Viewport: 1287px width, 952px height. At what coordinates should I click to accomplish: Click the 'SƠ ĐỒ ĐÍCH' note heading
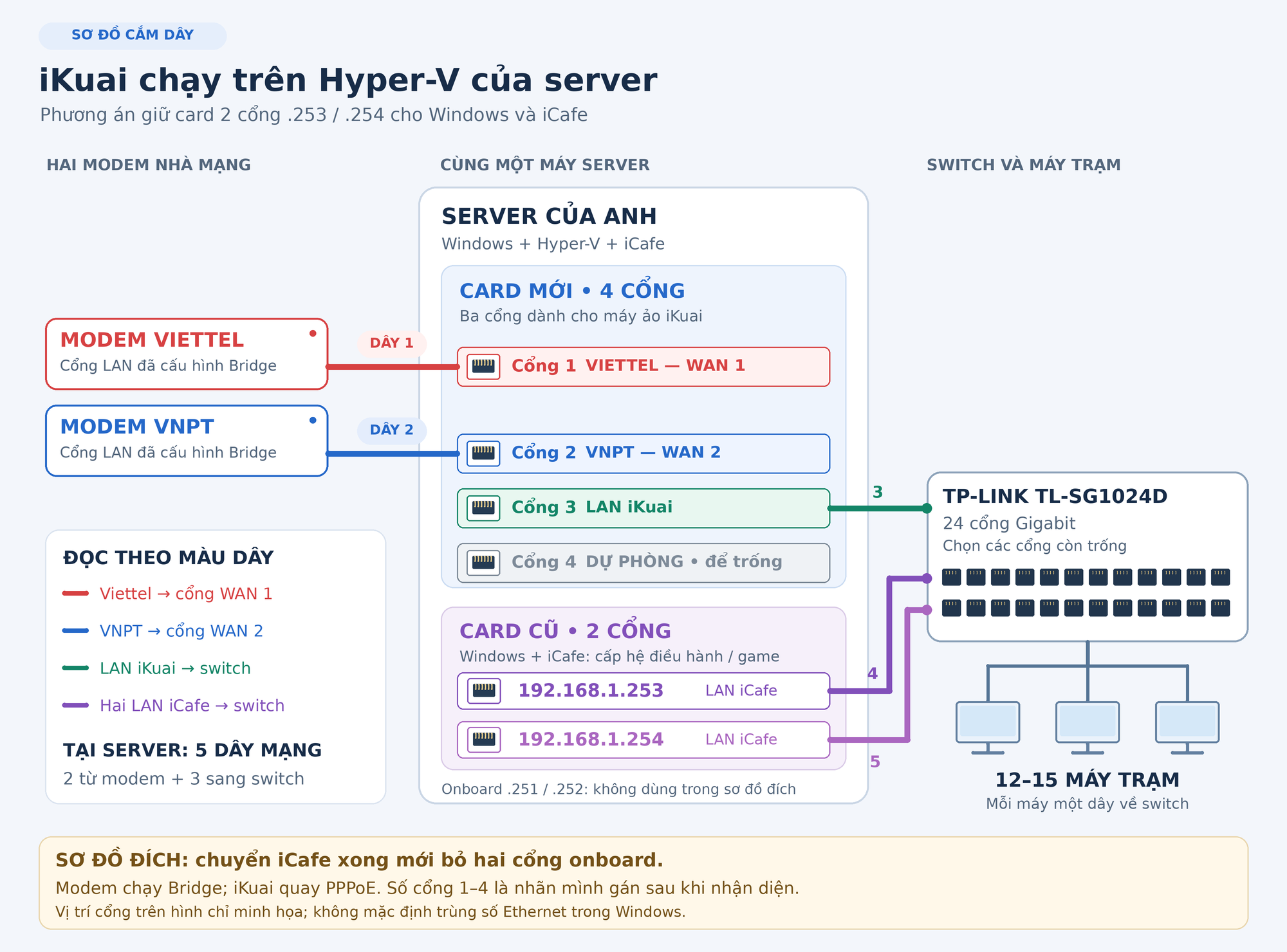(359, 861)
